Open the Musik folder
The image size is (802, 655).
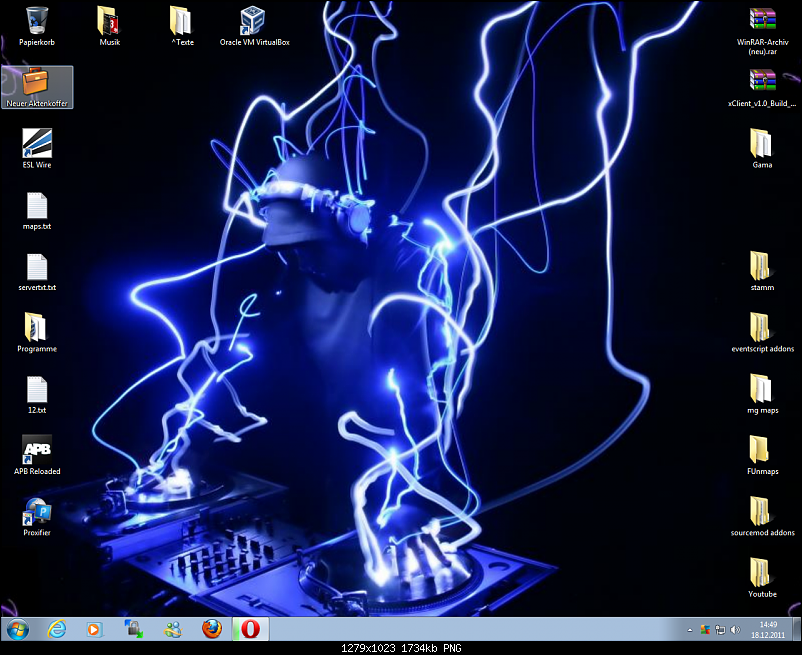coord(109,20)
